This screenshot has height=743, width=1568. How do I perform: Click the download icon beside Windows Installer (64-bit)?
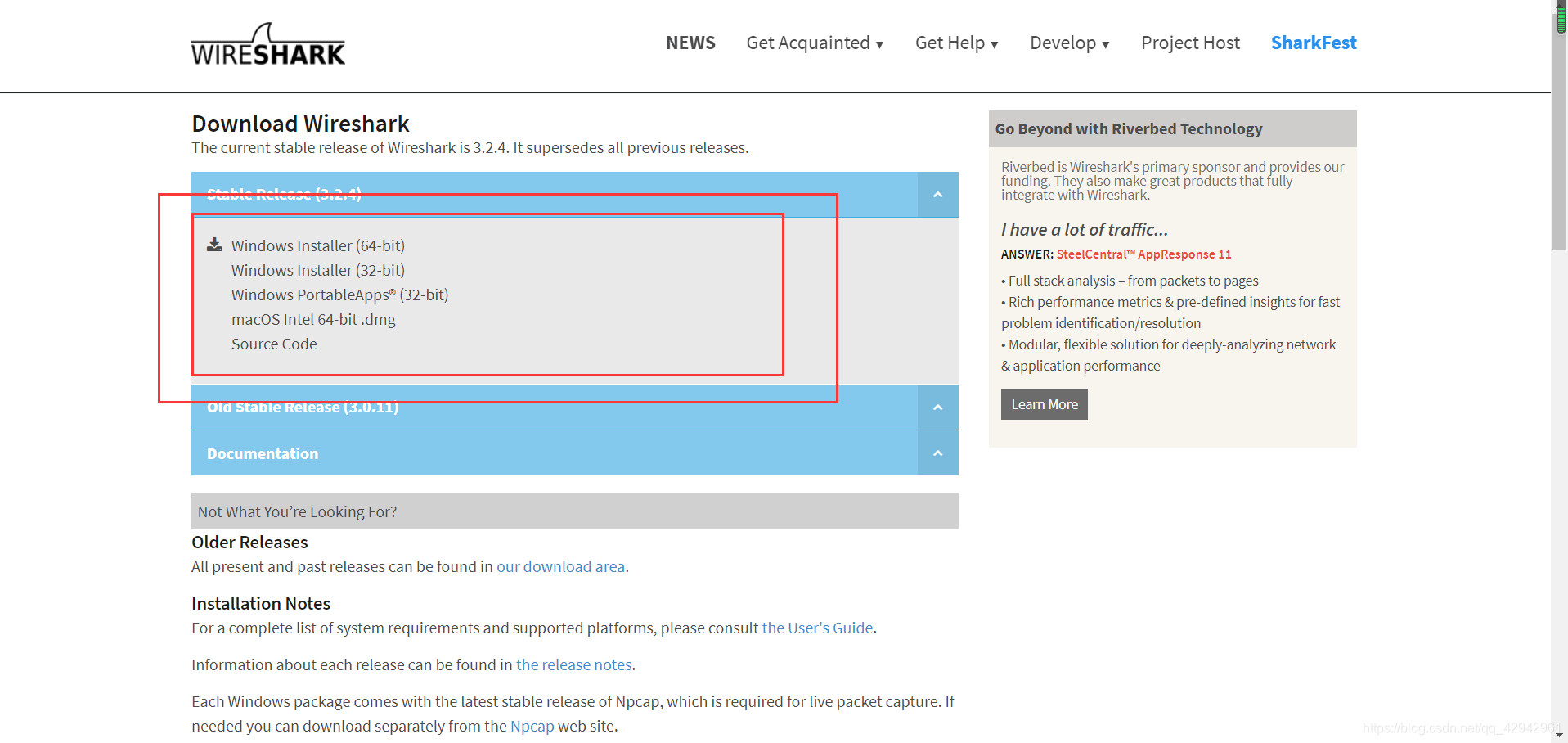[x=214, y=245]
